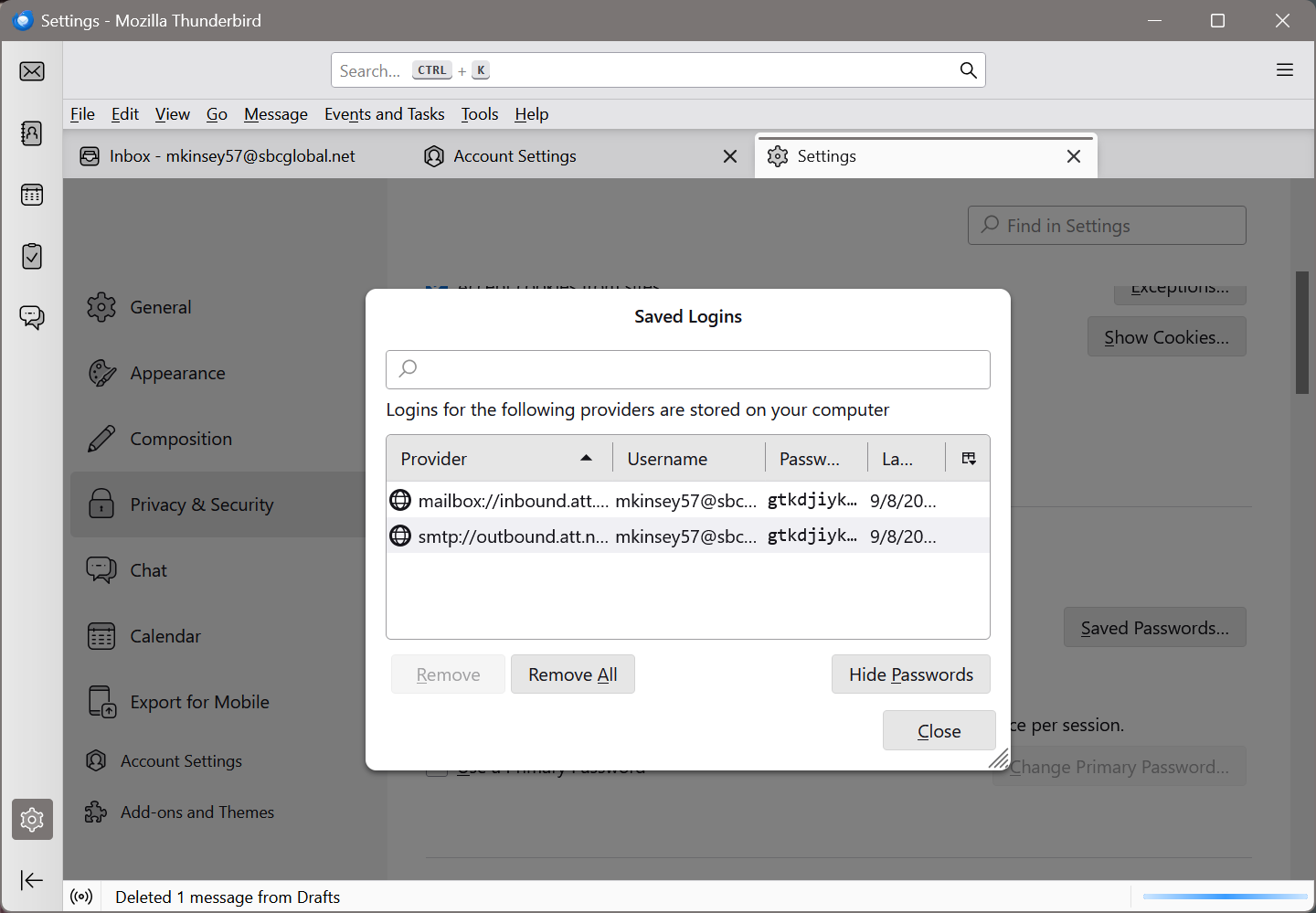Open the Appearance settings category
This screenshot has width=1316, height=913.
pos(219,373)
